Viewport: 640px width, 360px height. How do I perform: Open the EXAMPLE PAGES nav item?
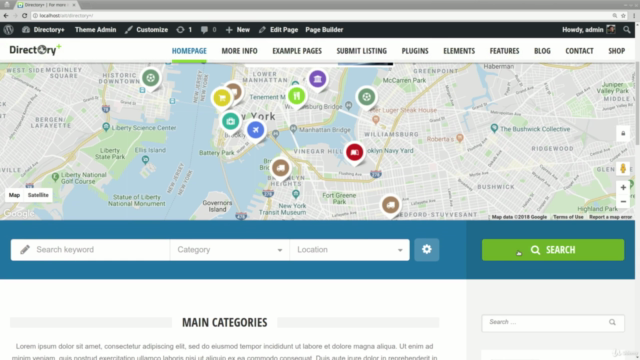297,51
